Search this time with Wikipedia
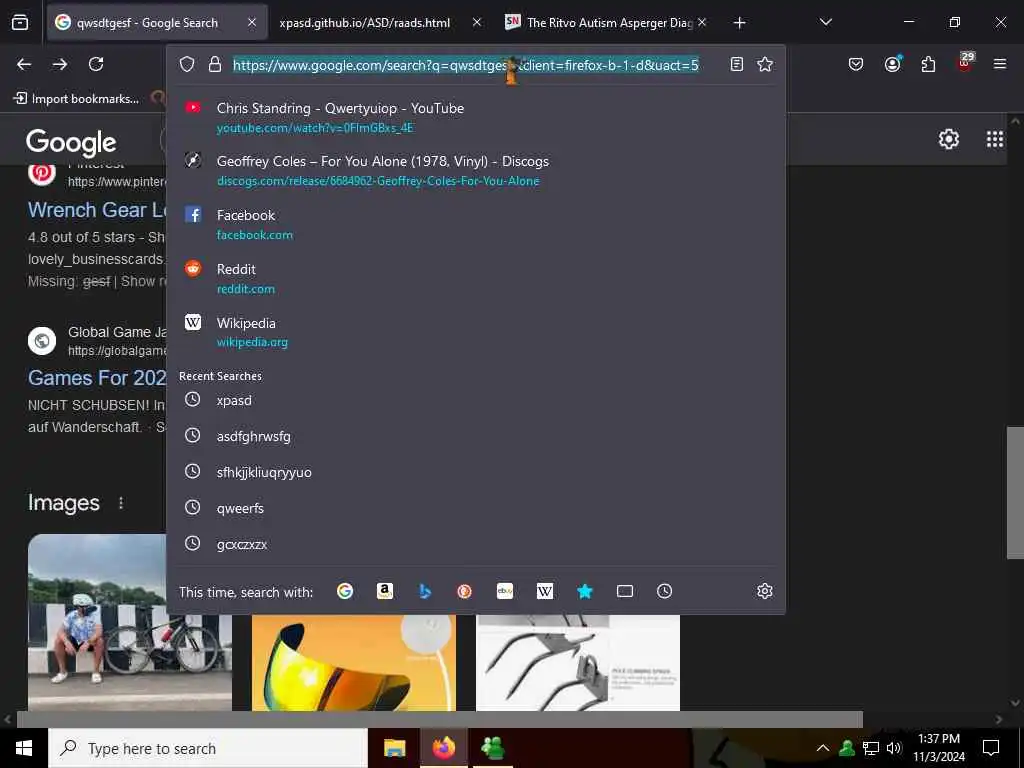 tap(545, 591)
